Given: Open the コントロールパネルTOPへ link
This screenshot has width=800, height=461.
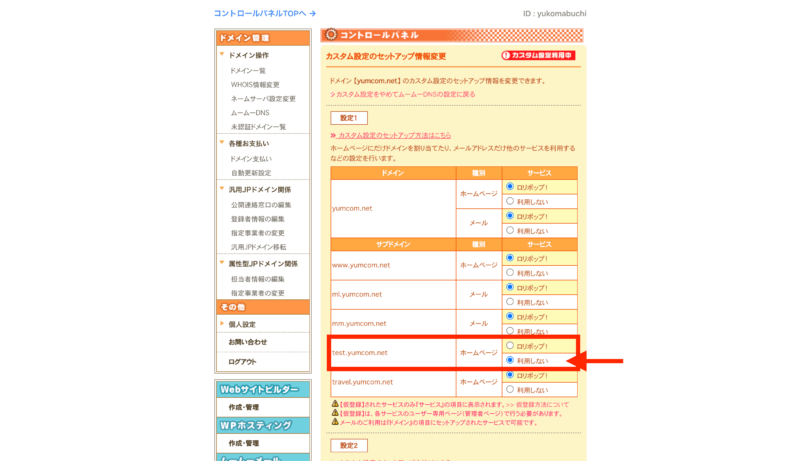Looking at the screenshot, I should (265, 13).
